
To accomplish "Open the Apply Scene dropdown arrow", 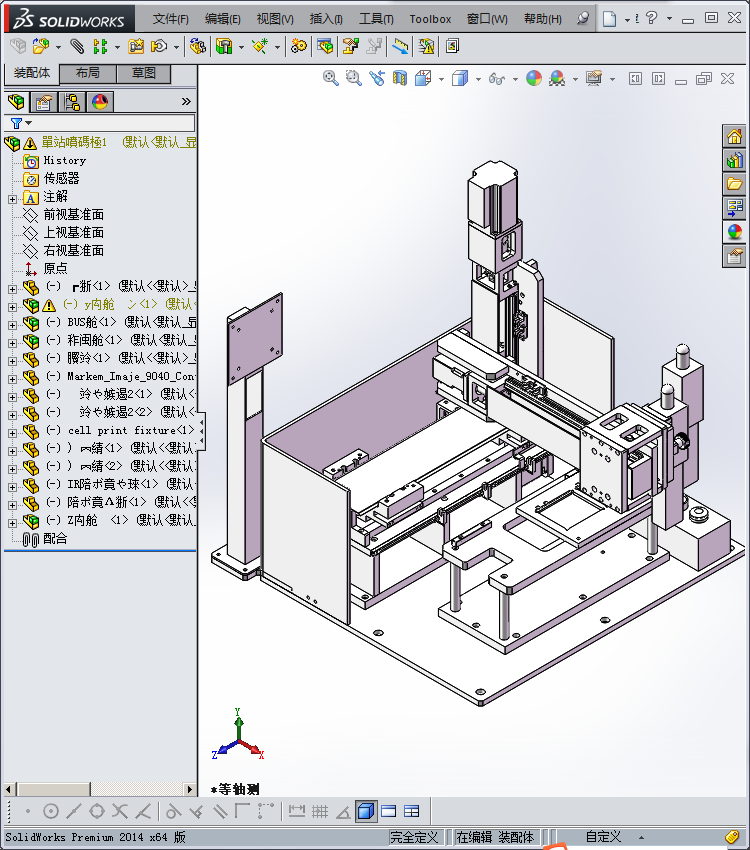I will pyautogui.click(x=576, y=79).
